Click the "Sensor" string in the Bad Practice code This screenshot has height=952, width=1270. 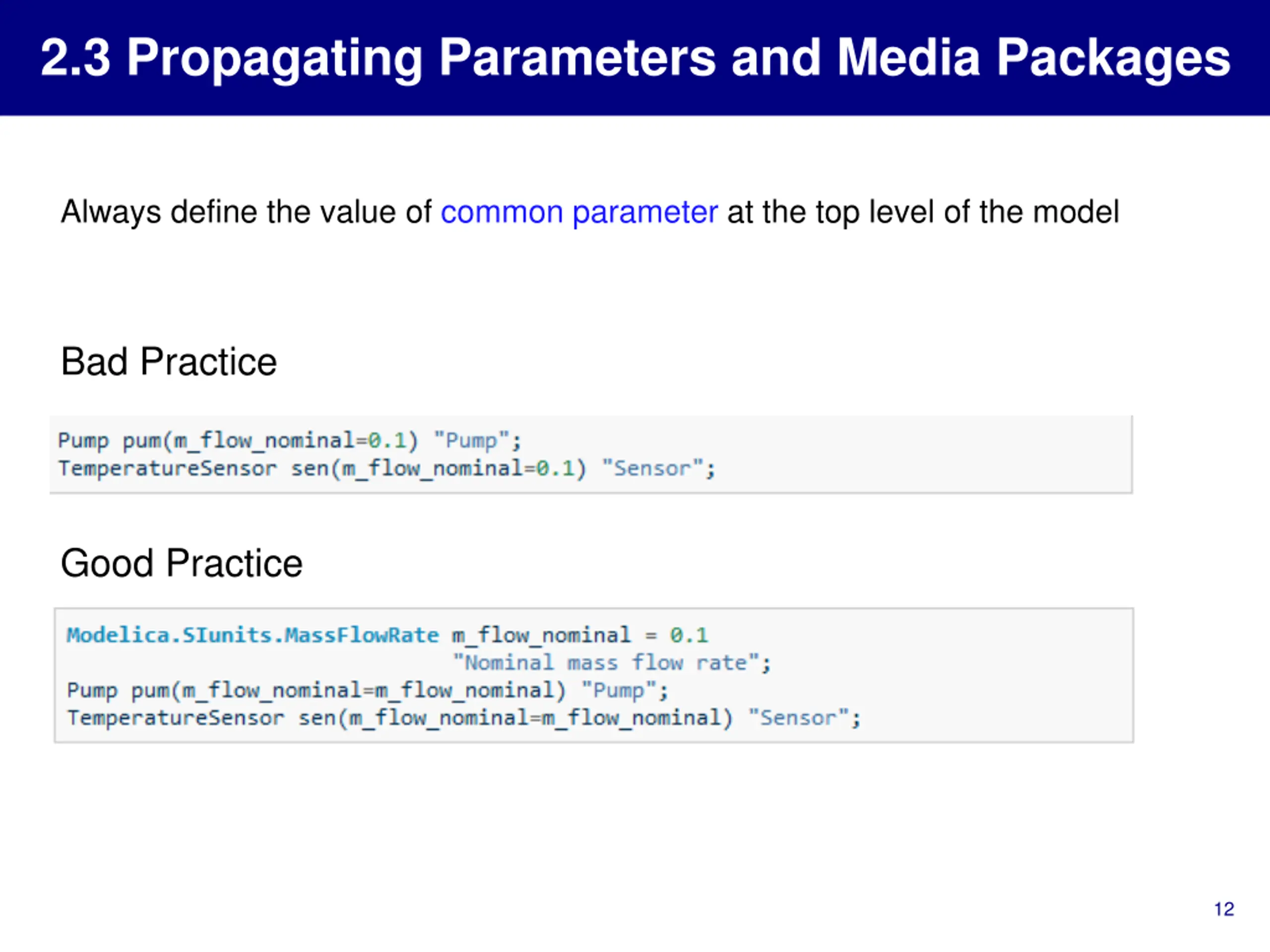point(653,469)
